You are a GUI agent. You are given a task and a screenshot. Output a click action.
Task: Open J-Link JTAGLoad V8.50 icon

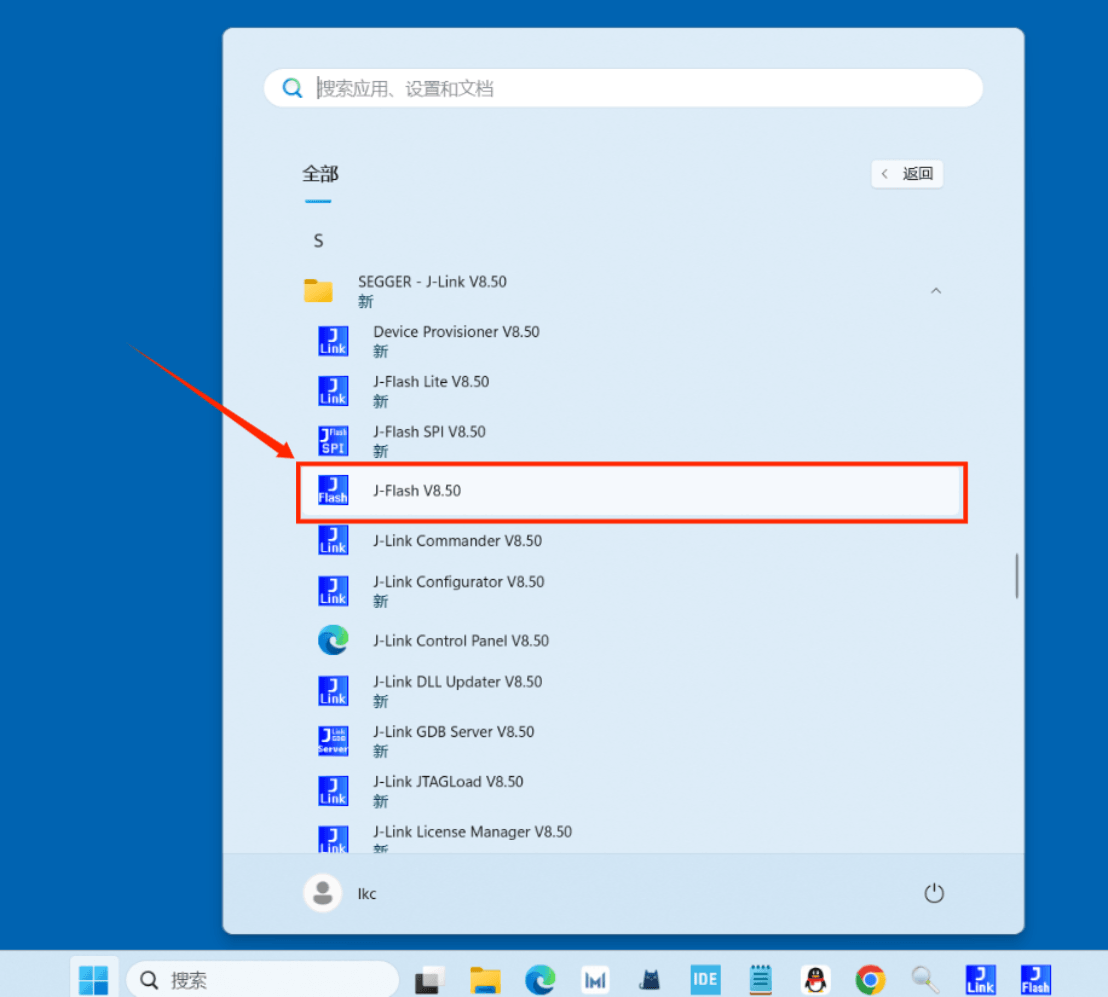click(333, 791)
